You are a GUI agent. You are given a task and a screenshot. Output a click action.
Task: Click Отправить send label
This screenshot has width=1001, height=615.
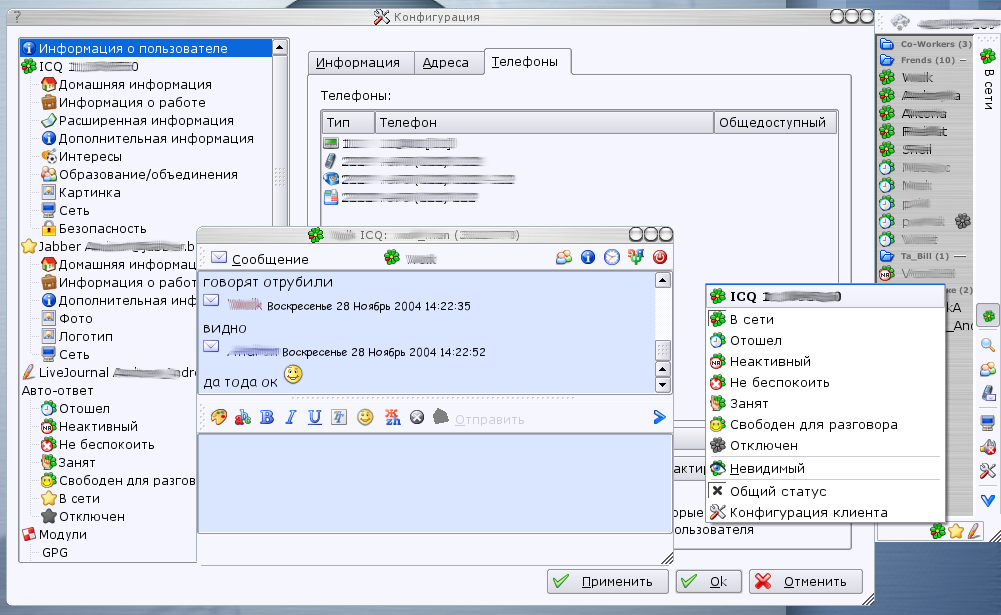[490, 420]
